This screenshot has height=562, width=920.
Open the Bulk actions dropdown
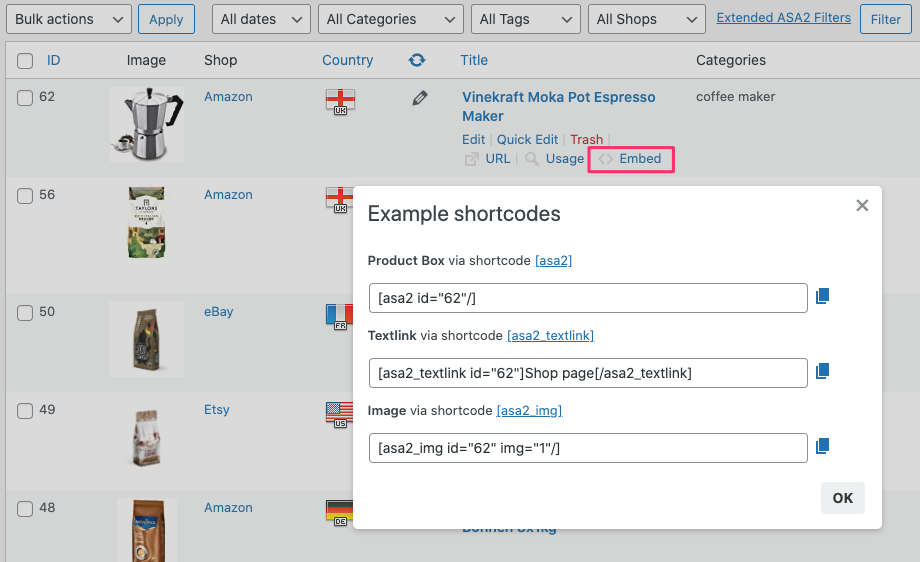pyautogui.click(x=69, y=19)
